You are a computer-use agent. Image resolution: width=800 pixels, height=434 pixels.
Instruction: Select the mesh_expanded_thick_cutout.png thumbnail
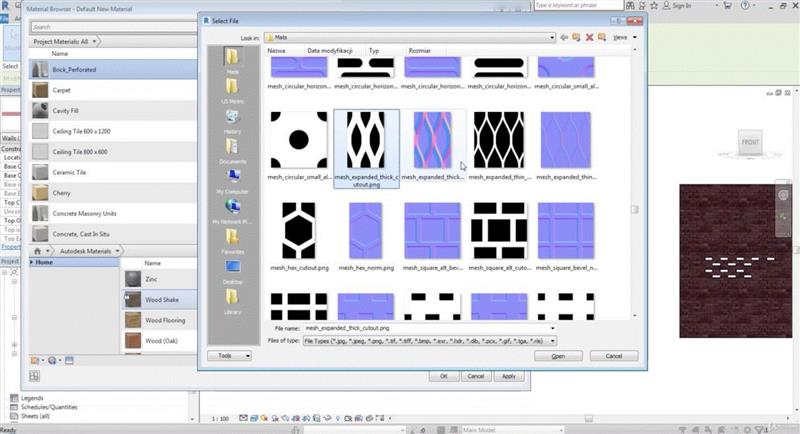click(x=366, y=140)
